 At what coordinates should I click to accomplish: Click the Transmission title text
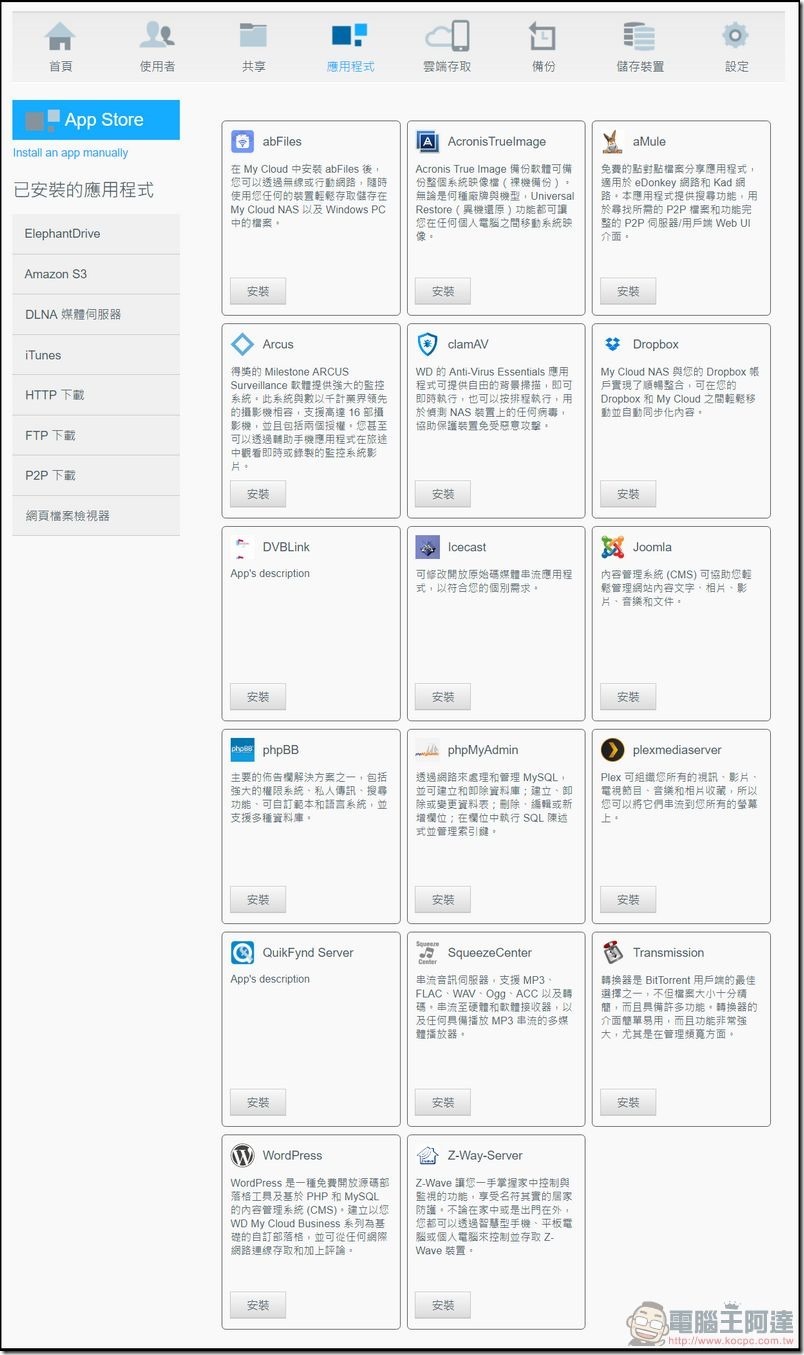click(668, 953)
